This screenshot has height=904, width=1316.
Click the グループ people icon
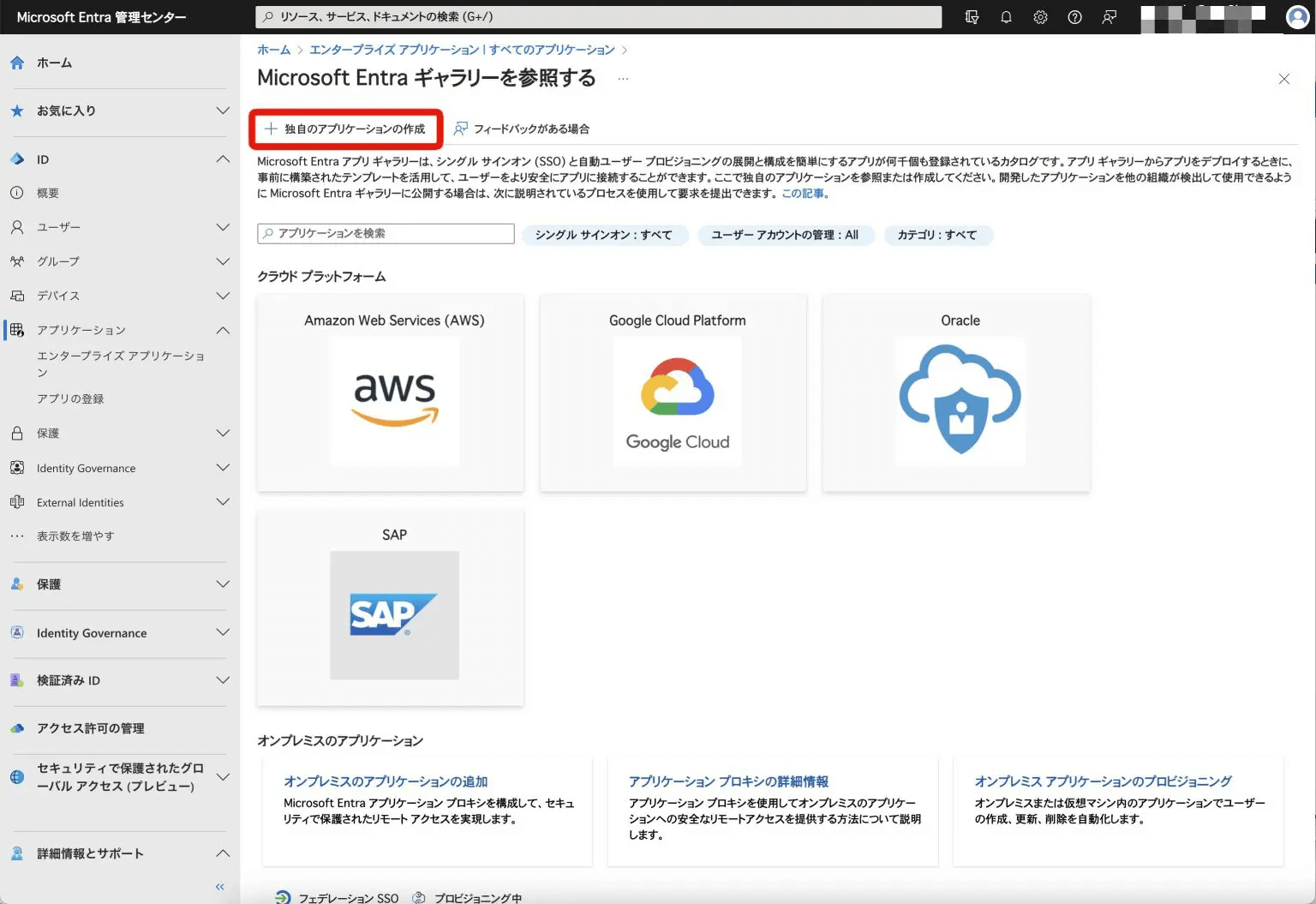point(17,261)
